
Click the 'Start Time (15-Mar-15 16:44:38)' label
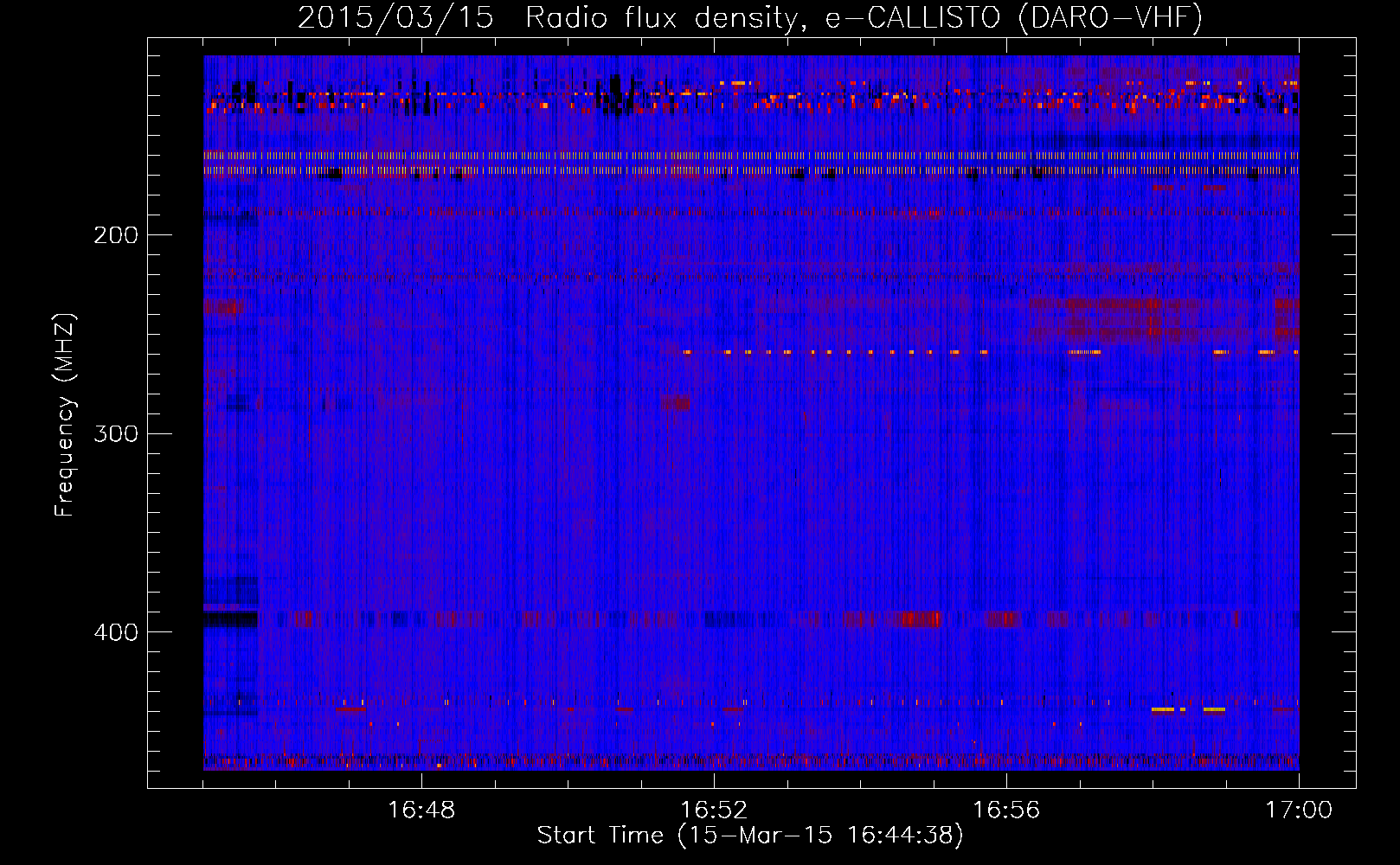750,836
